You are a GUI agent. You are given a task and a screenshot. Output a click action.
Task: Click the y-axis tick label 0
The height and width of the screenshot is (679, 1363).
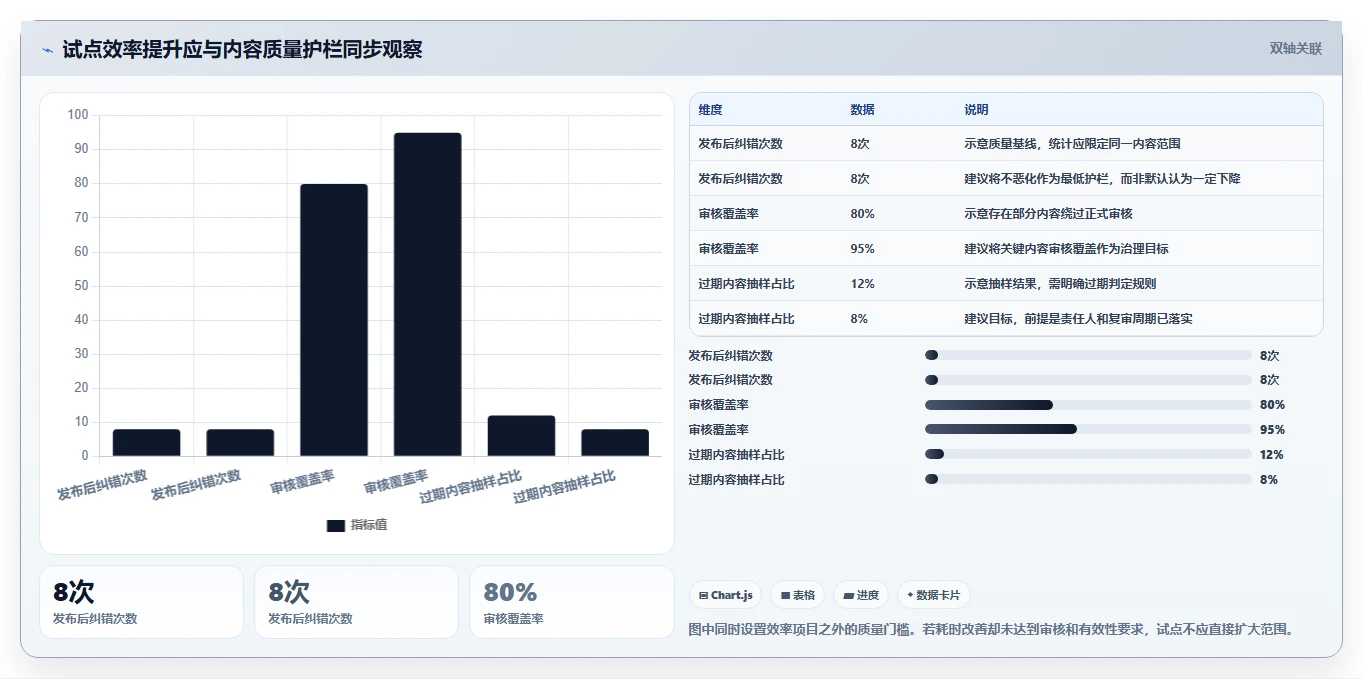85,456
